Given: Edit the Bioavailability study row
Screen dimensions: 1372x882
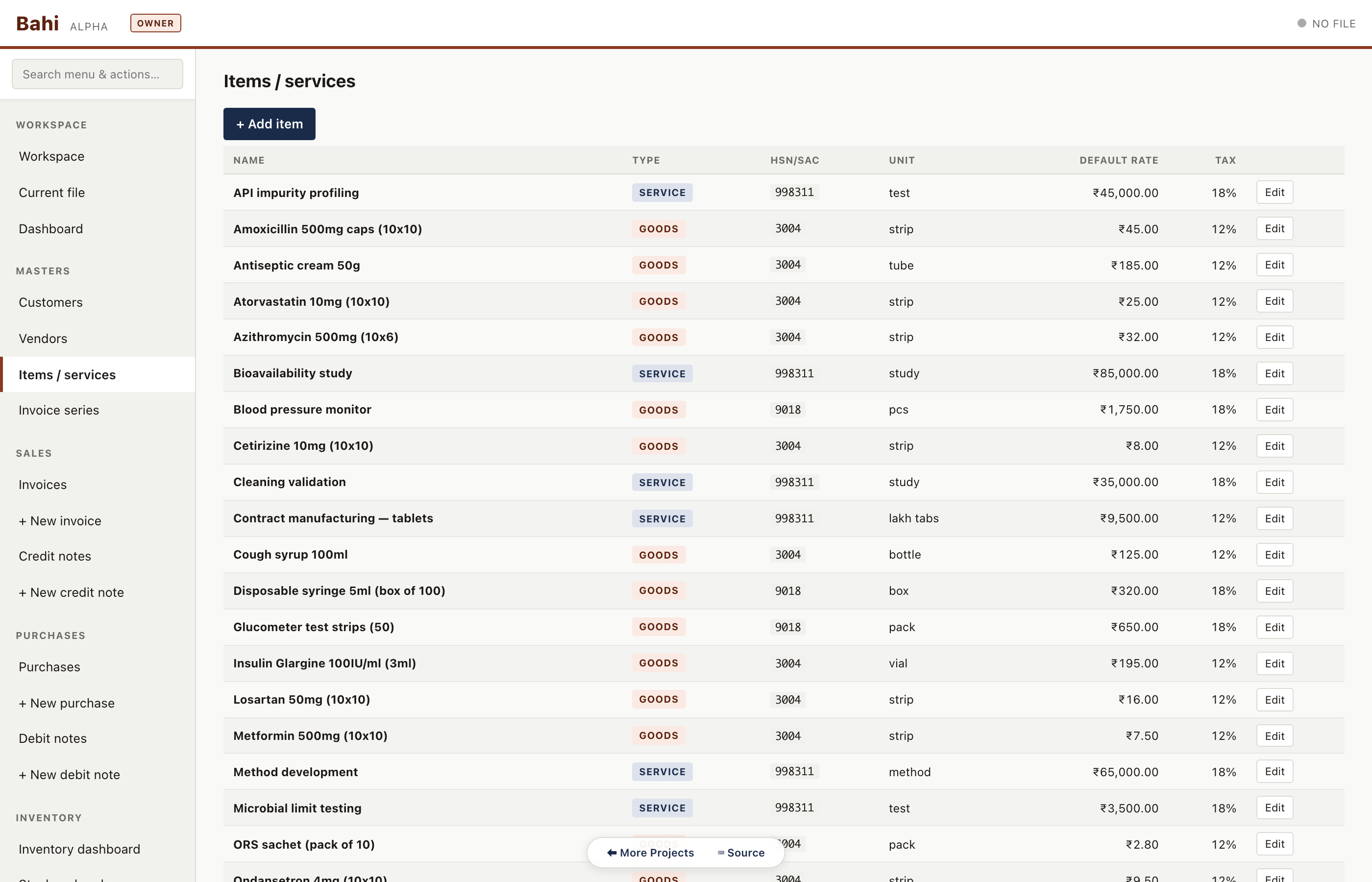Looking at the screenshot, I should (x=1274, y=373).
